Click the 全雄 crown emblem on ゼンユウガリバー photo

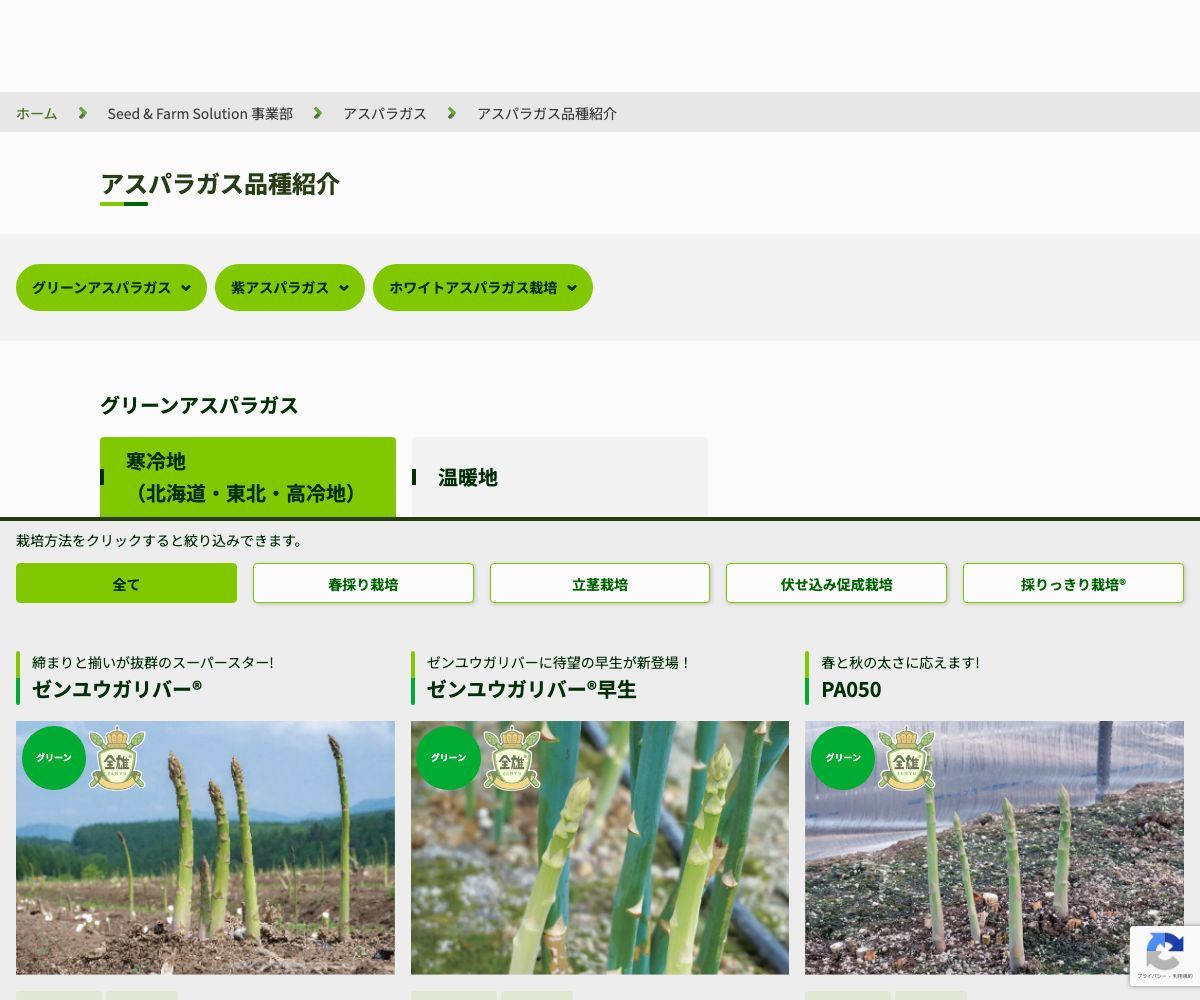coord(116,758)
